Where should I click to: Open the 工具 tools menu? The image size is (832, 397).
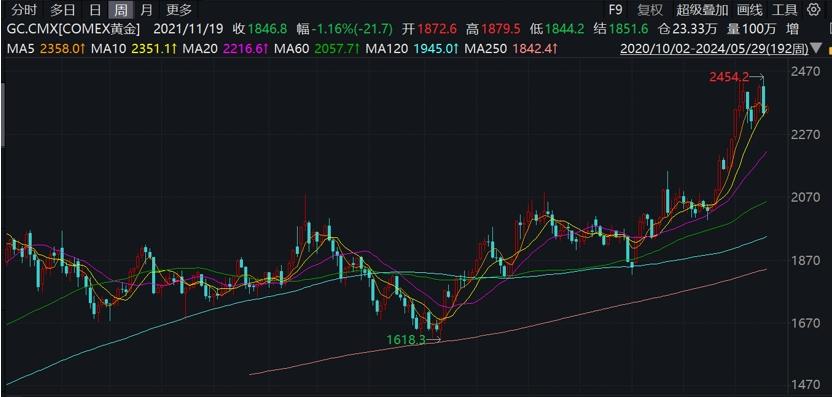(x=785, y=10)
